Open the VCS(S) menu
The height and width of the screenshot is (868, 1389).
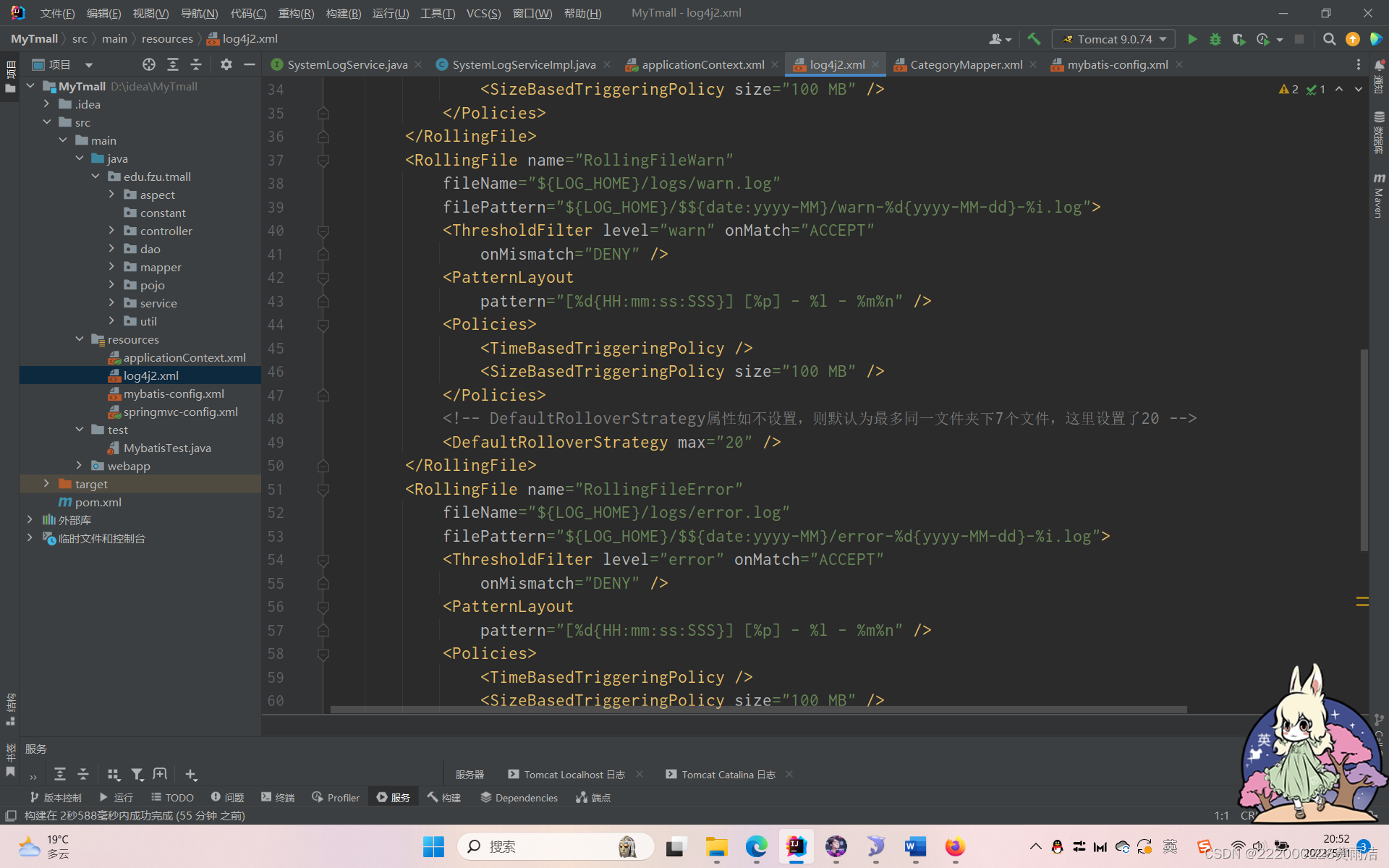[483, 13]
